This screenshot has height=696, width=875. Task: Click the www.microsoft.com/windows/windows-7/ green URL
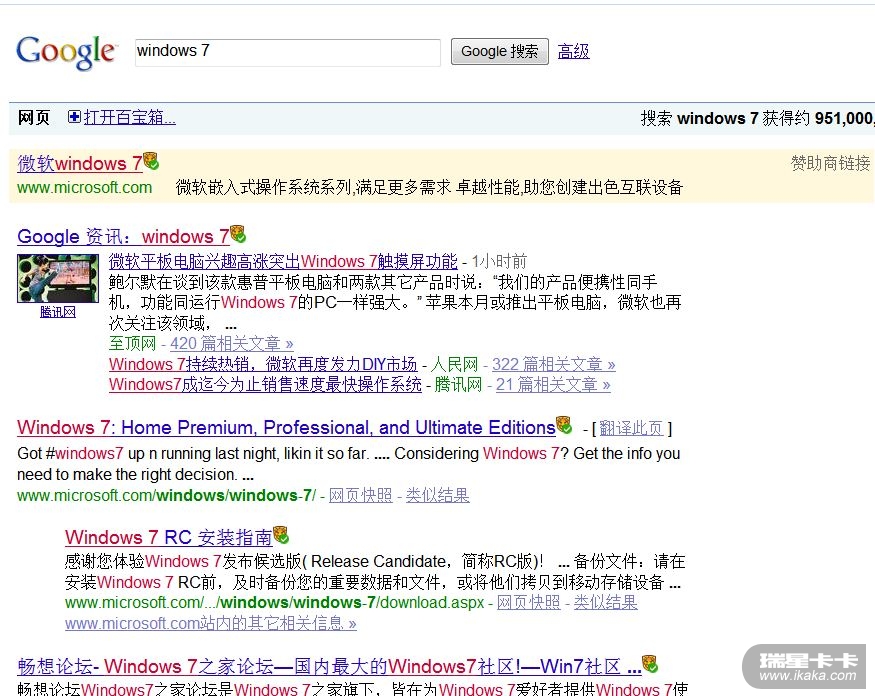[x=166, y=495]
